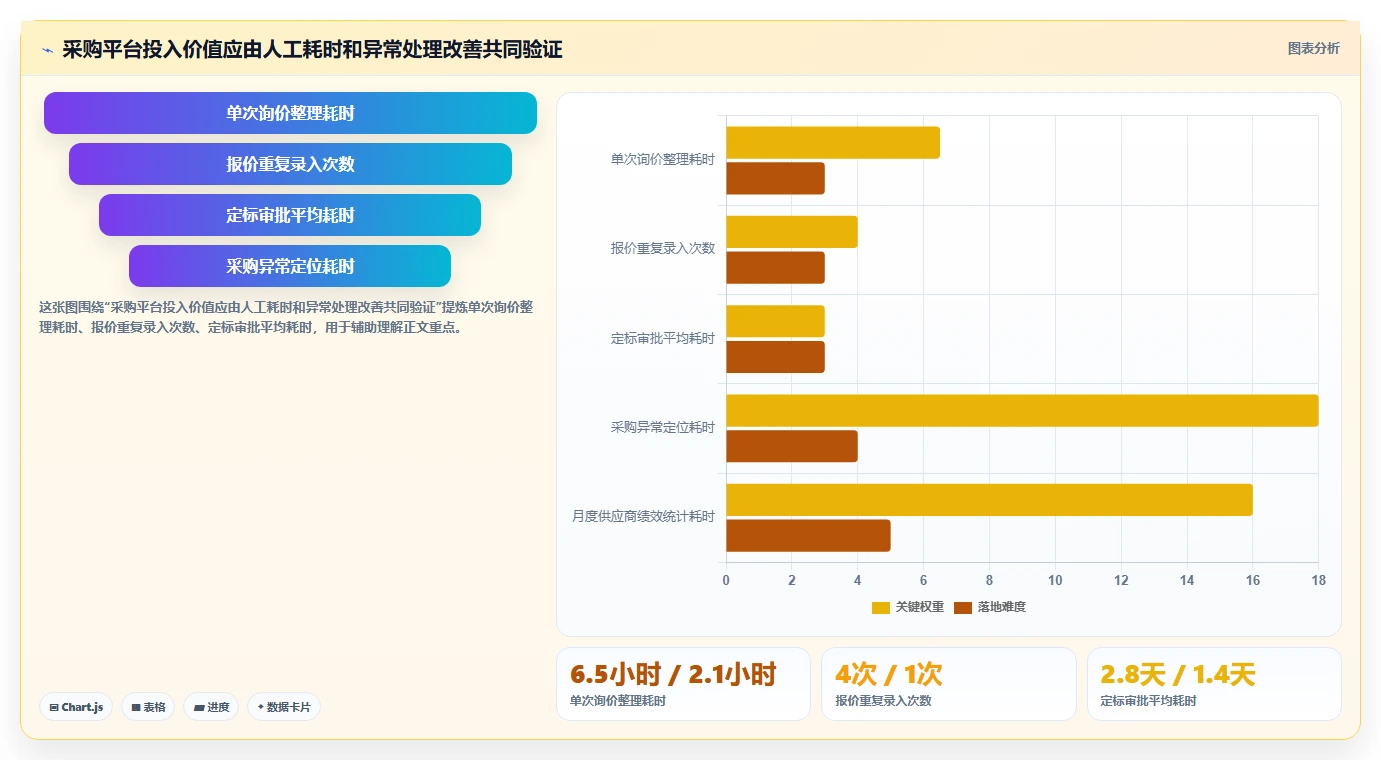Screen dimensions: 1381x760
Task: Select the 报价重复录入次数 funnel bar
Action: [x=290, y=164]
